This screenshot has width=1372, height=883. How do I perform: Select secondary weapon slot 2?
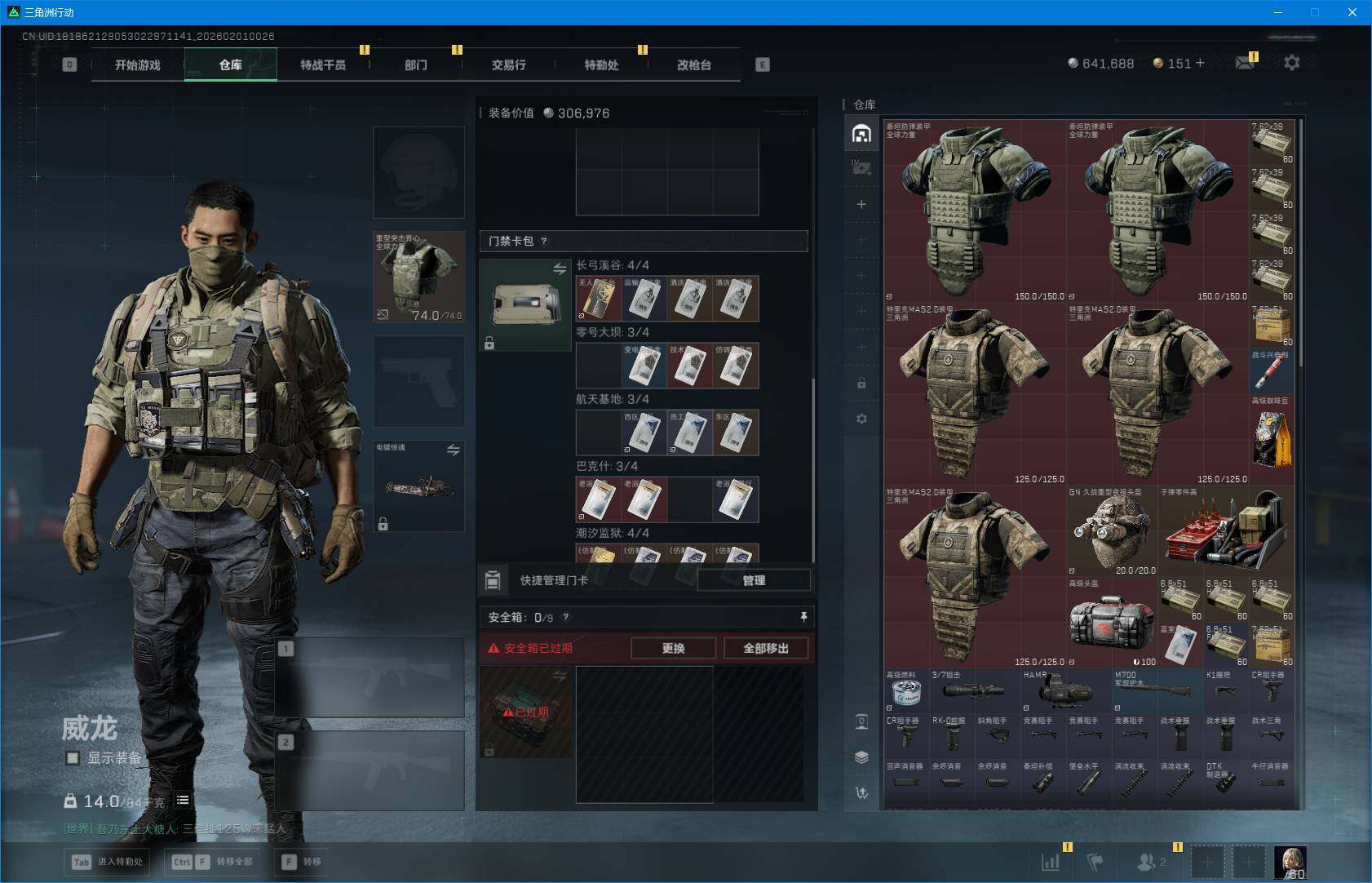(x=370, y=771)
